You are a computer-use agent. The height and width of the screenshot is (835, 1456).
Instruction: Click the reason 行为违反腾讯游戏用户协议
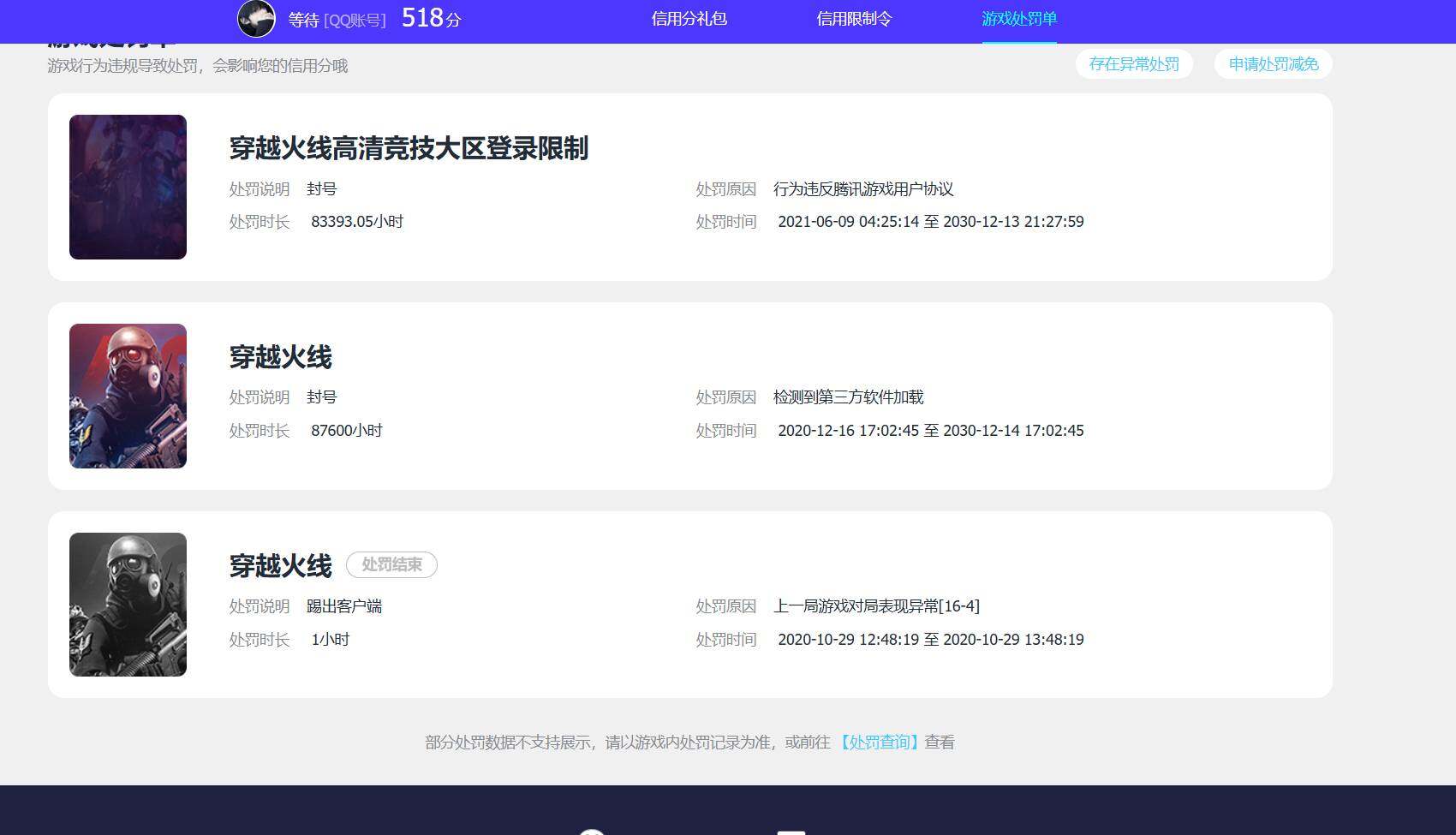click(x=863, y=189)
